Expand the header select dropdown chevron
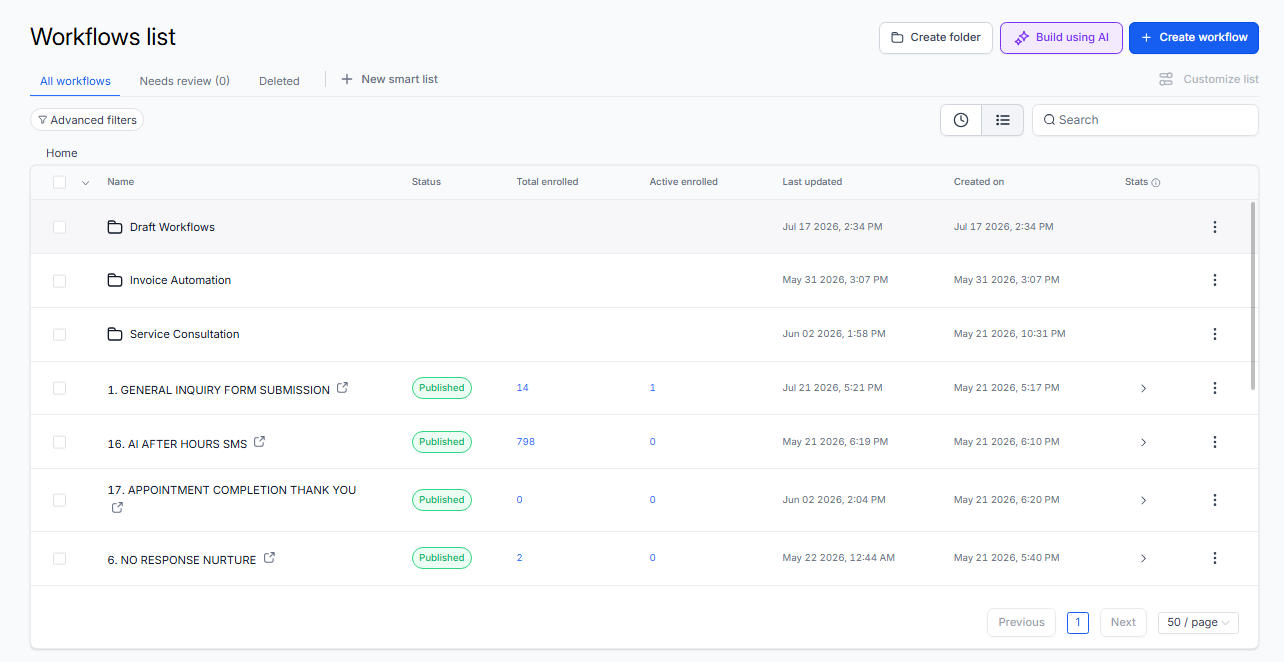Viewport: 1284px width, 662px height. (85, 183)
